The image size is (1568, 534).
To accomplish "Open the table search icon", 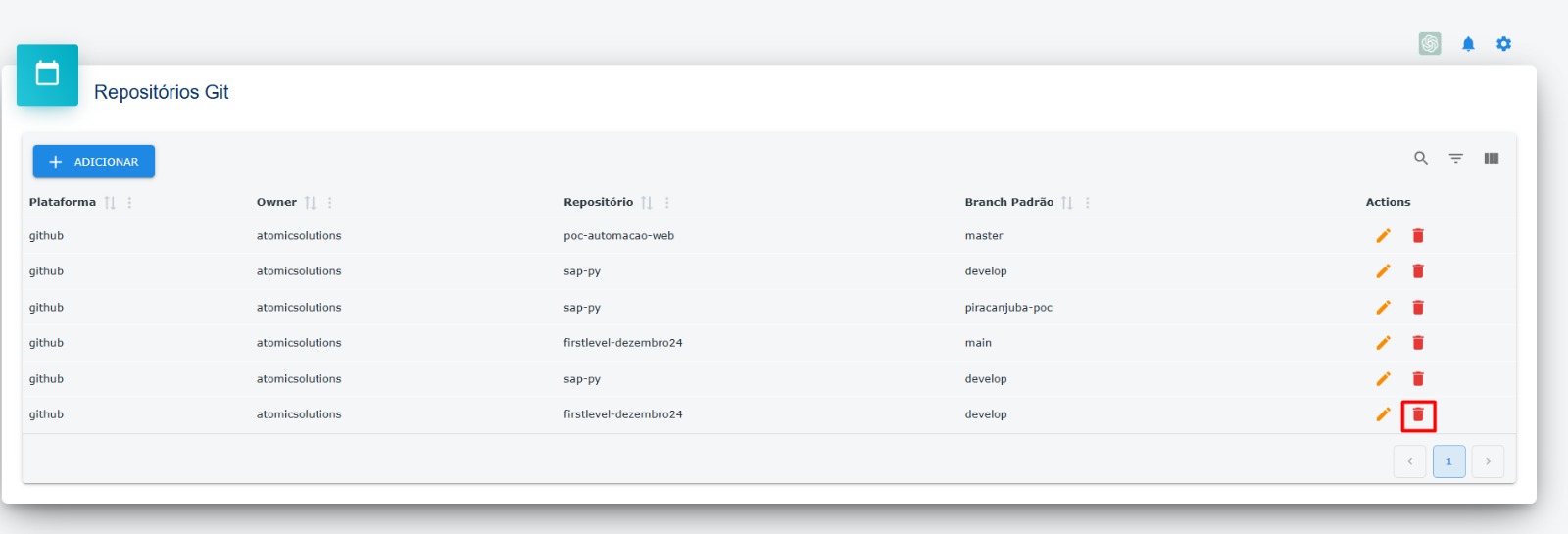I will click(x=1421, y=158).
